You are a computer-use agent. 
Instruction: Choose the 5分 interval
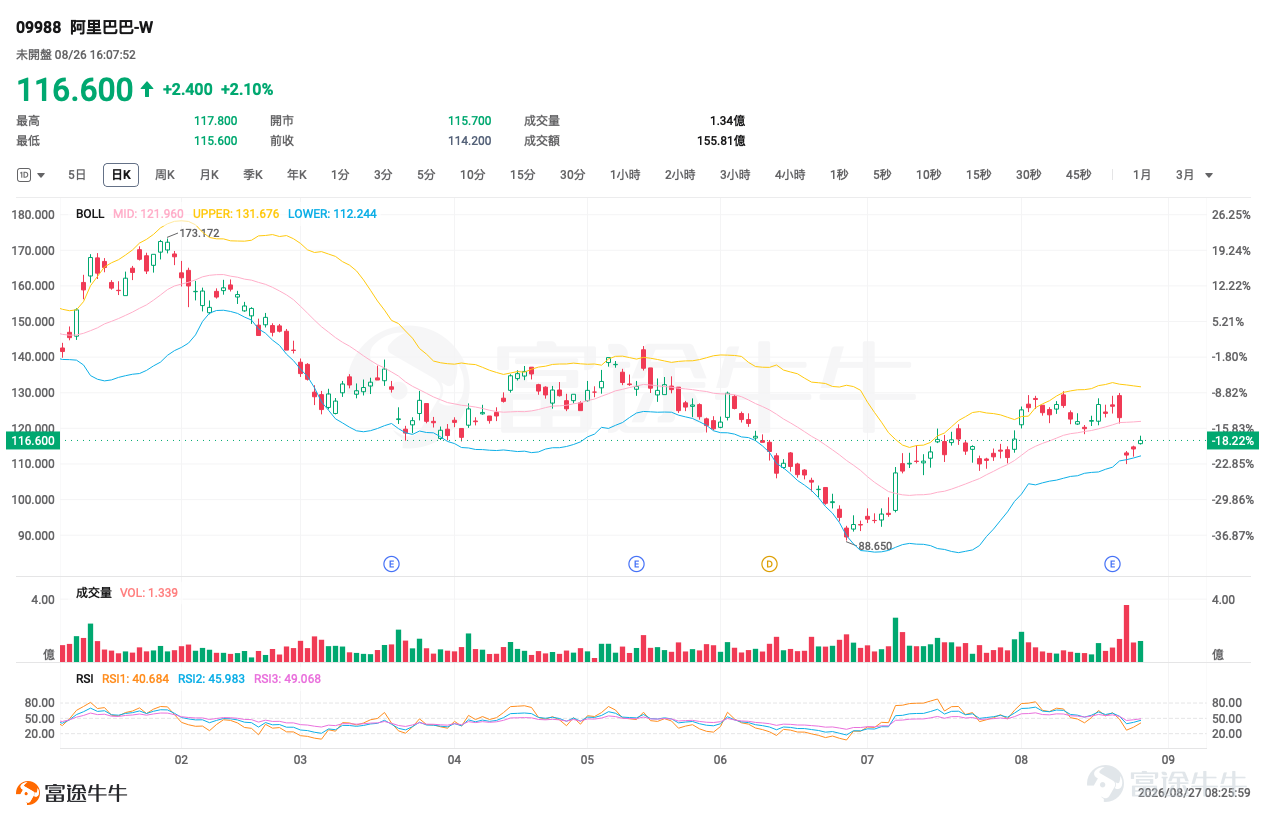[x=427, y=175]
